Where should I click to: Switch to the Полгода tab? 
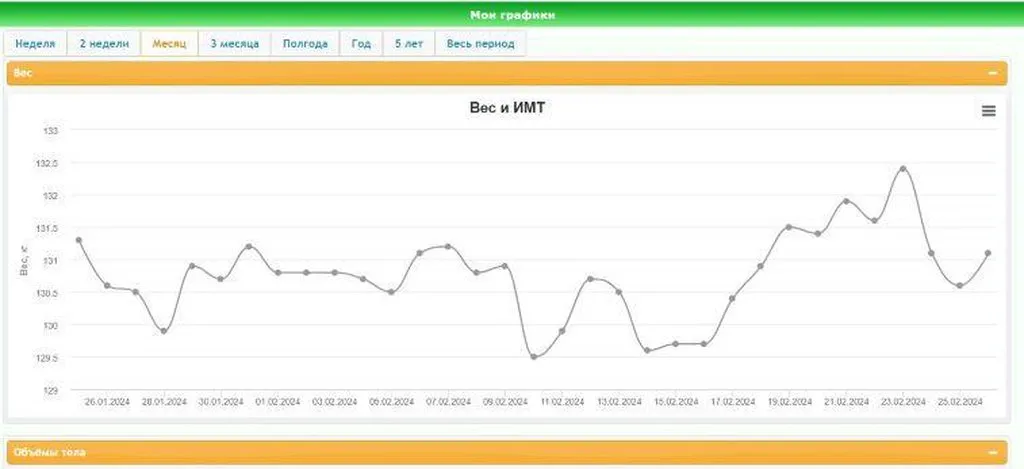(305, 44)
